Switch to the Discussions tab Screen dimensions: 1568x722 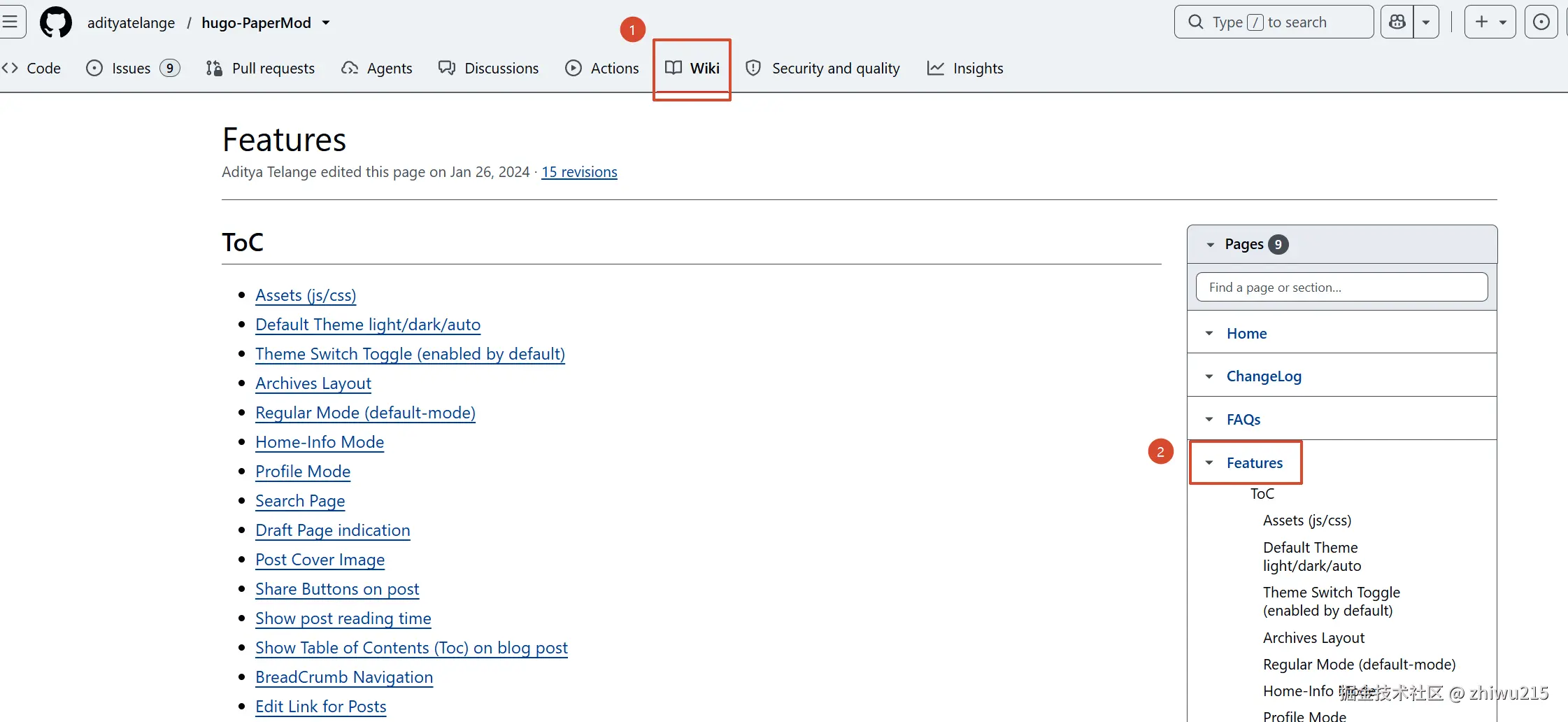tap(488, 69)
